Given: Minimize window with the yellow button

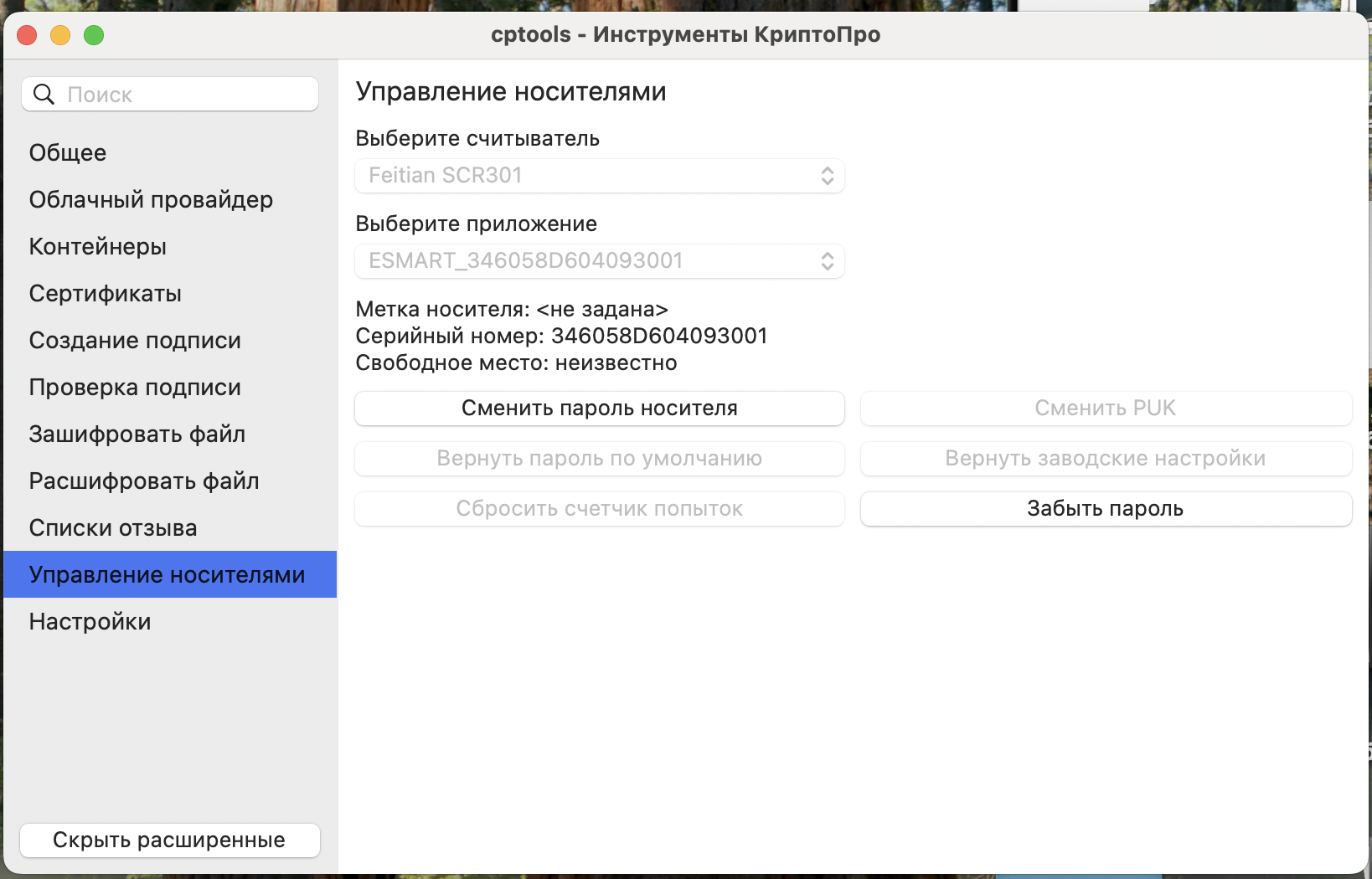Looking at the screenshot, I should point(60,35).
